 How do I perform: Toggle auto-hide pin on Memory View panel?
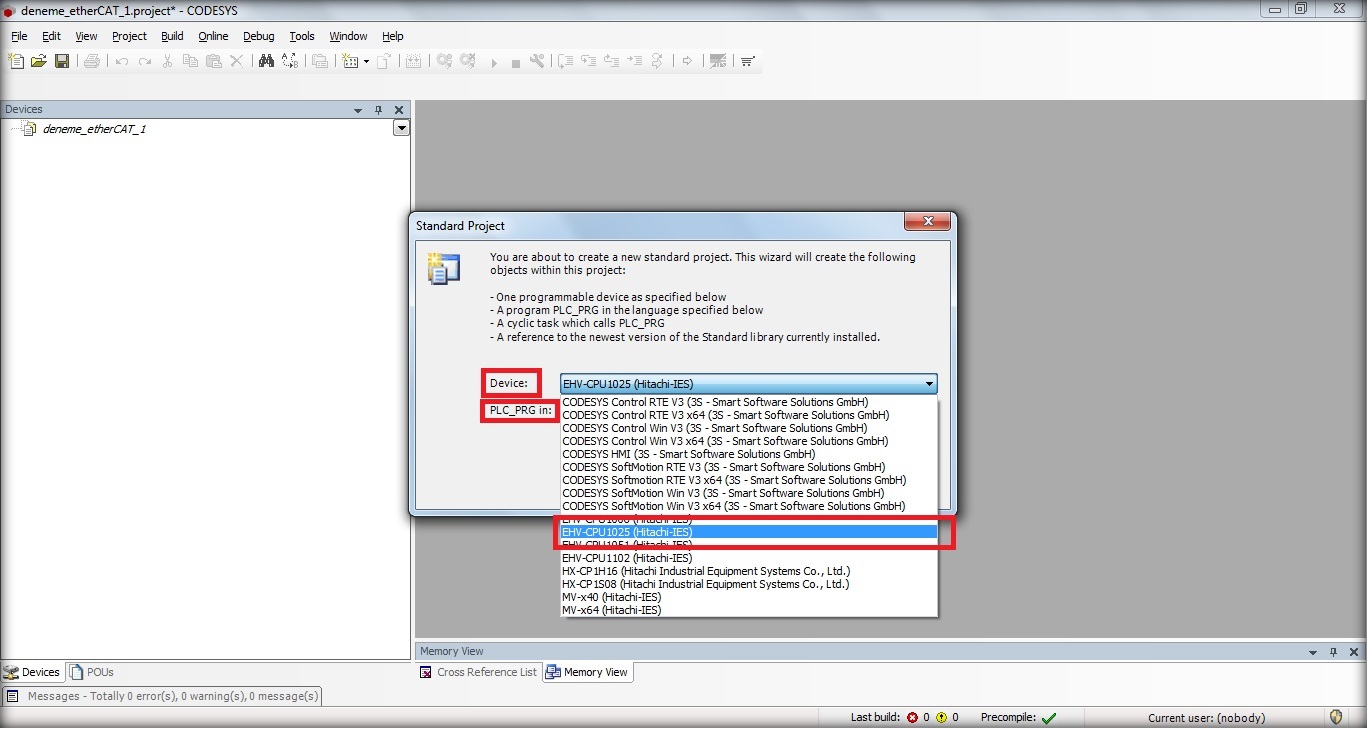pyautogui.click(x=1333, y=652)
